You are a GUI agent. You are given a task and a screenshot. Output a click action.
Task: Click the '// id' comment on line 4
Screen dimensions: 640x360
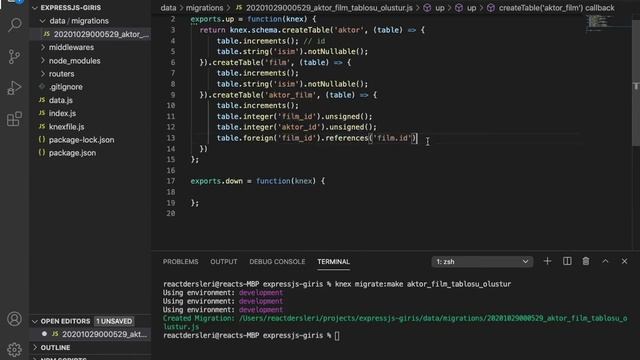[314, 41]
